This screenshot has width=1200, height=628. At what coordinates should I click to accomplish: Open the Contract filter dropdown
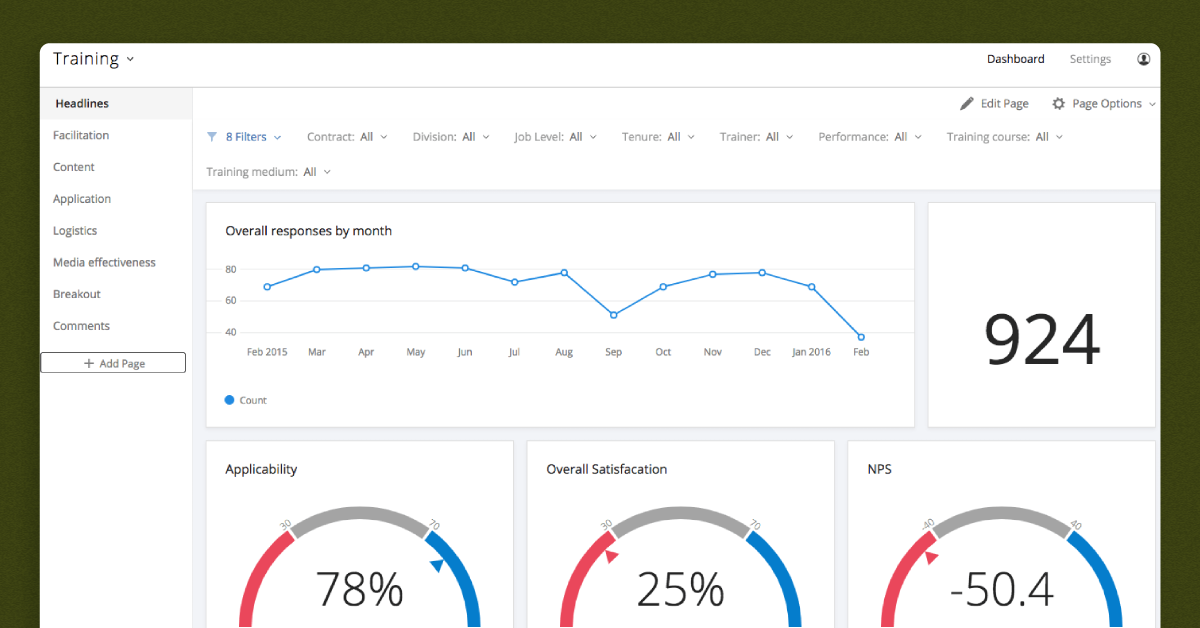click(x=347, y=137)
